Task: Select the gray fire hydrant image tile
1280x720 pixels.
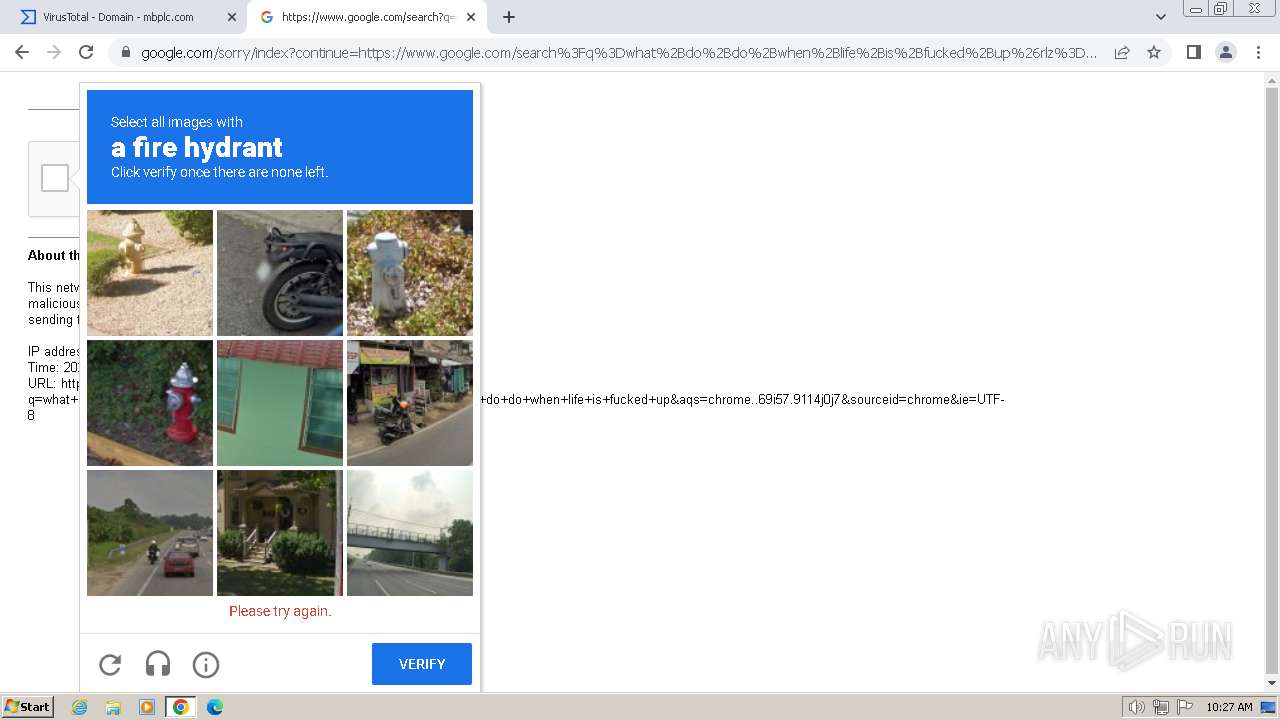Action: 410,273
